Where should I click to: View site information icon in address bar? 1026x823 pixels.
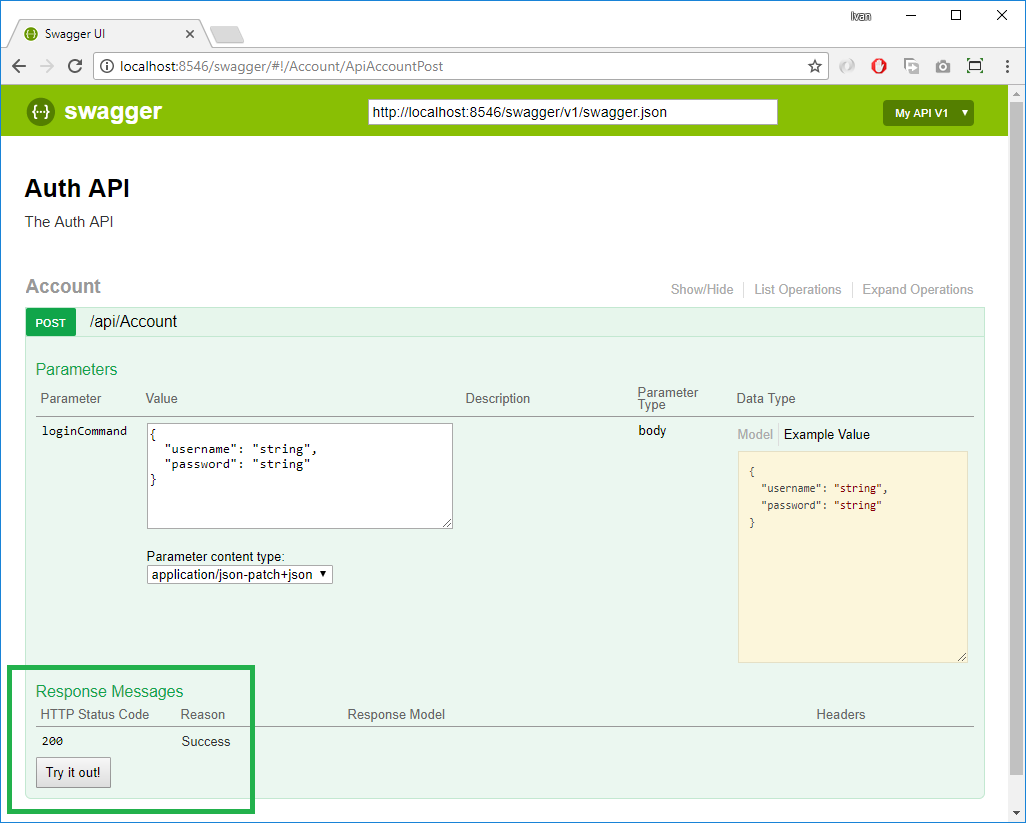point(108,67)
